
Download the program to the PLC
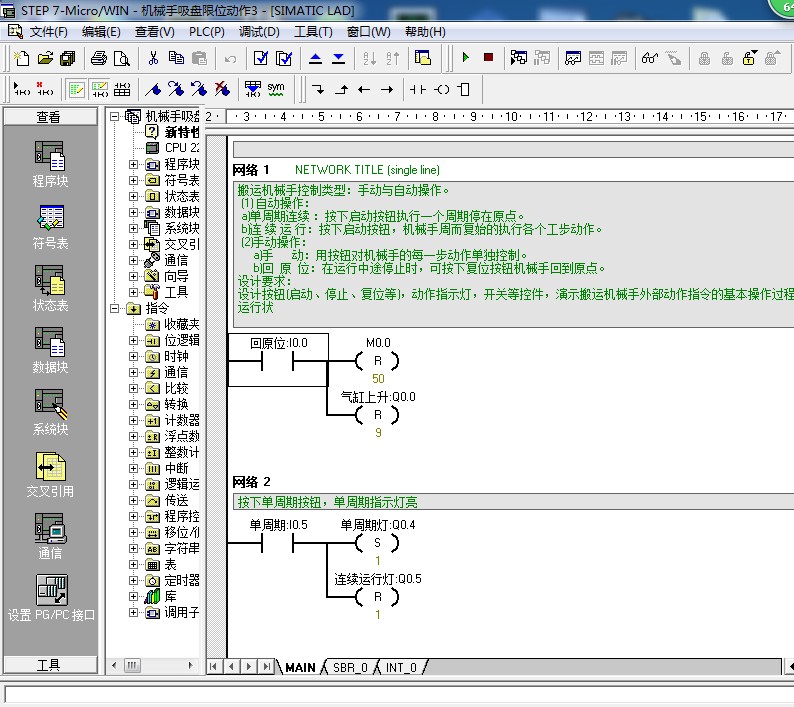coord(338,58)
